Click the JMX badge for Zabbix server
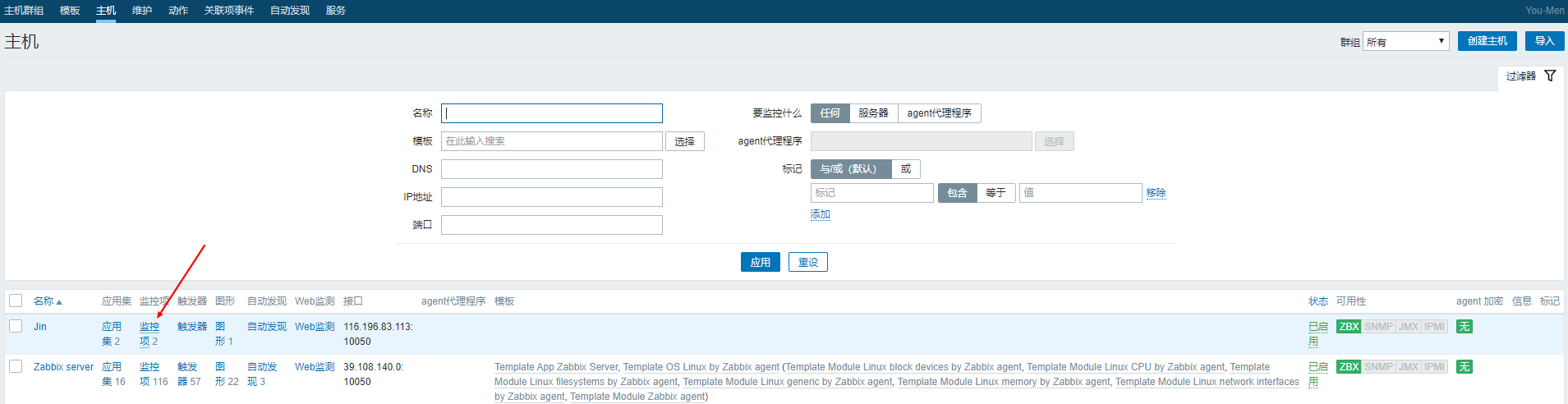 tap(1409, 367)
